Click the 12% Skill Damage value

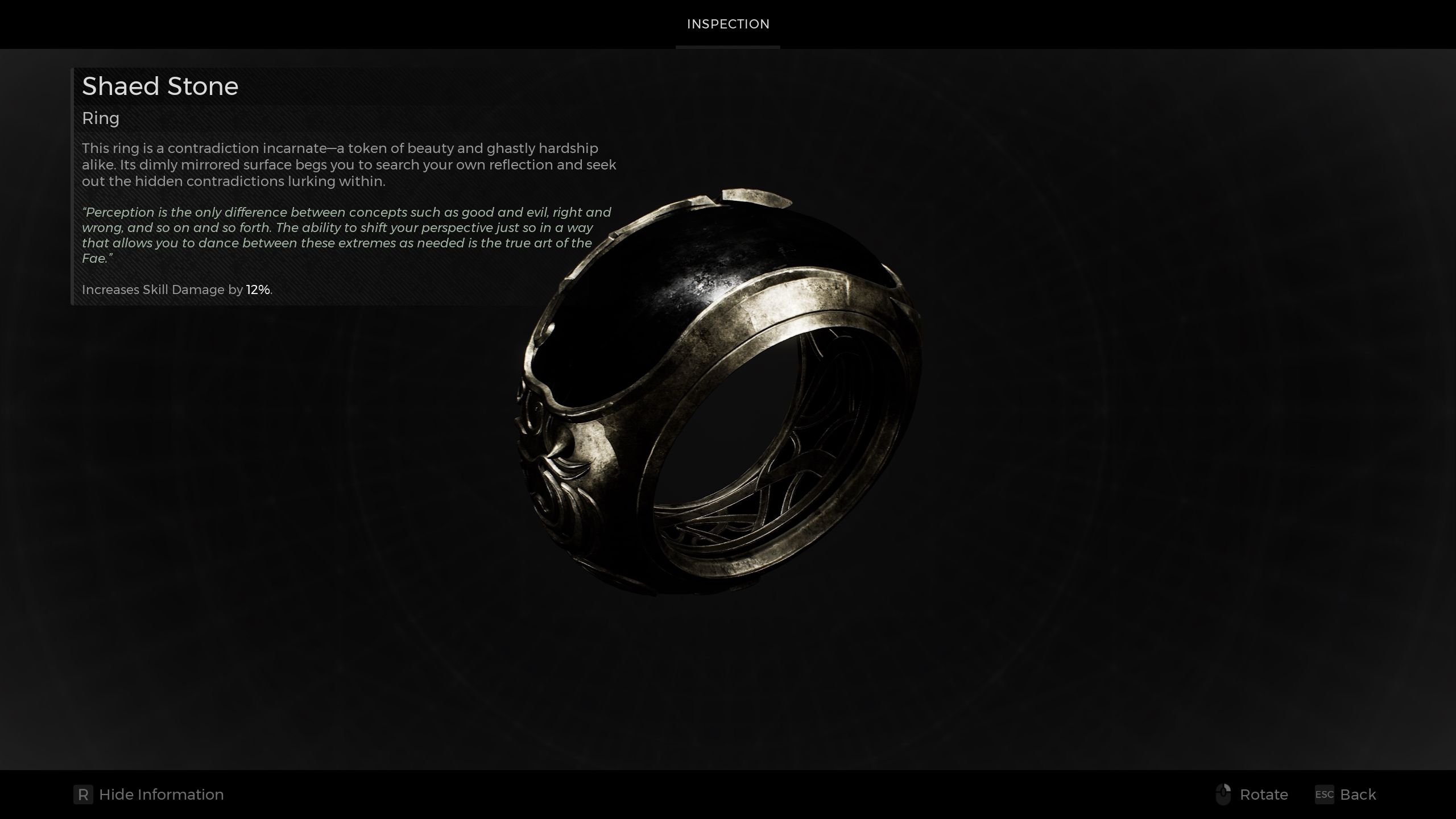click(x=257, y=289)
